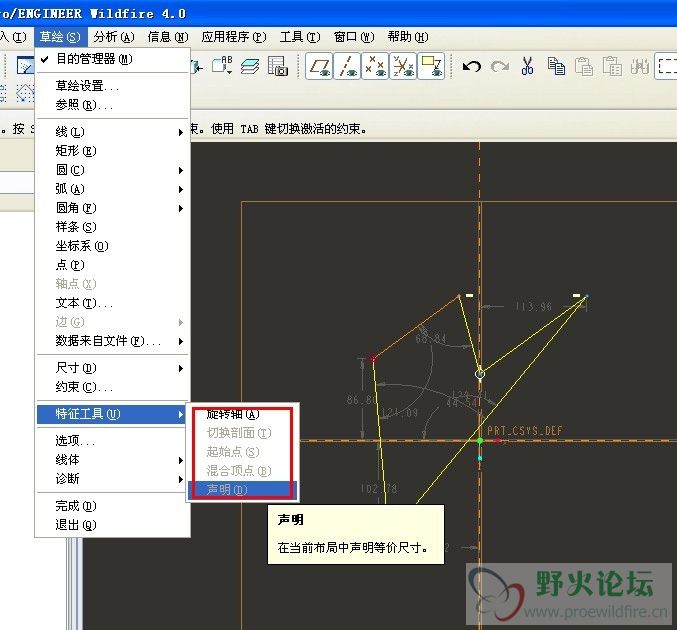This screenshot has width=677, height=630.
Task: Click the Paste Special icon
Action: pos(612,66)
